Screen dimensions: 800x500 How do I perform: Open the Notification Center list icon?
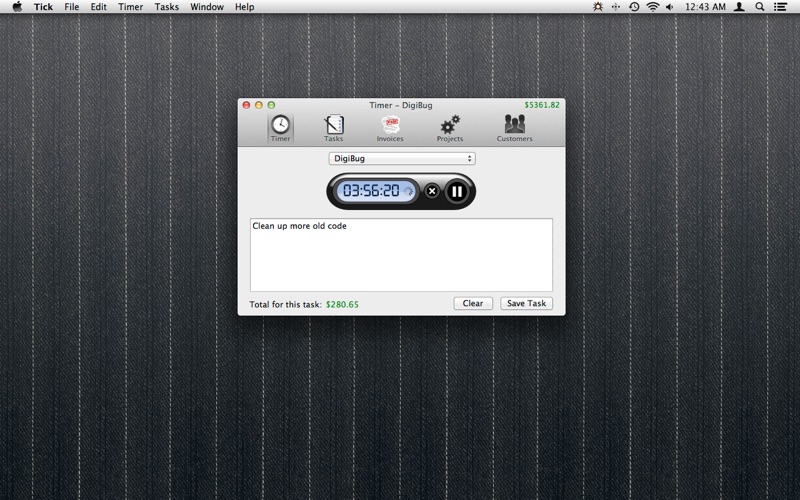pos(780,7)
